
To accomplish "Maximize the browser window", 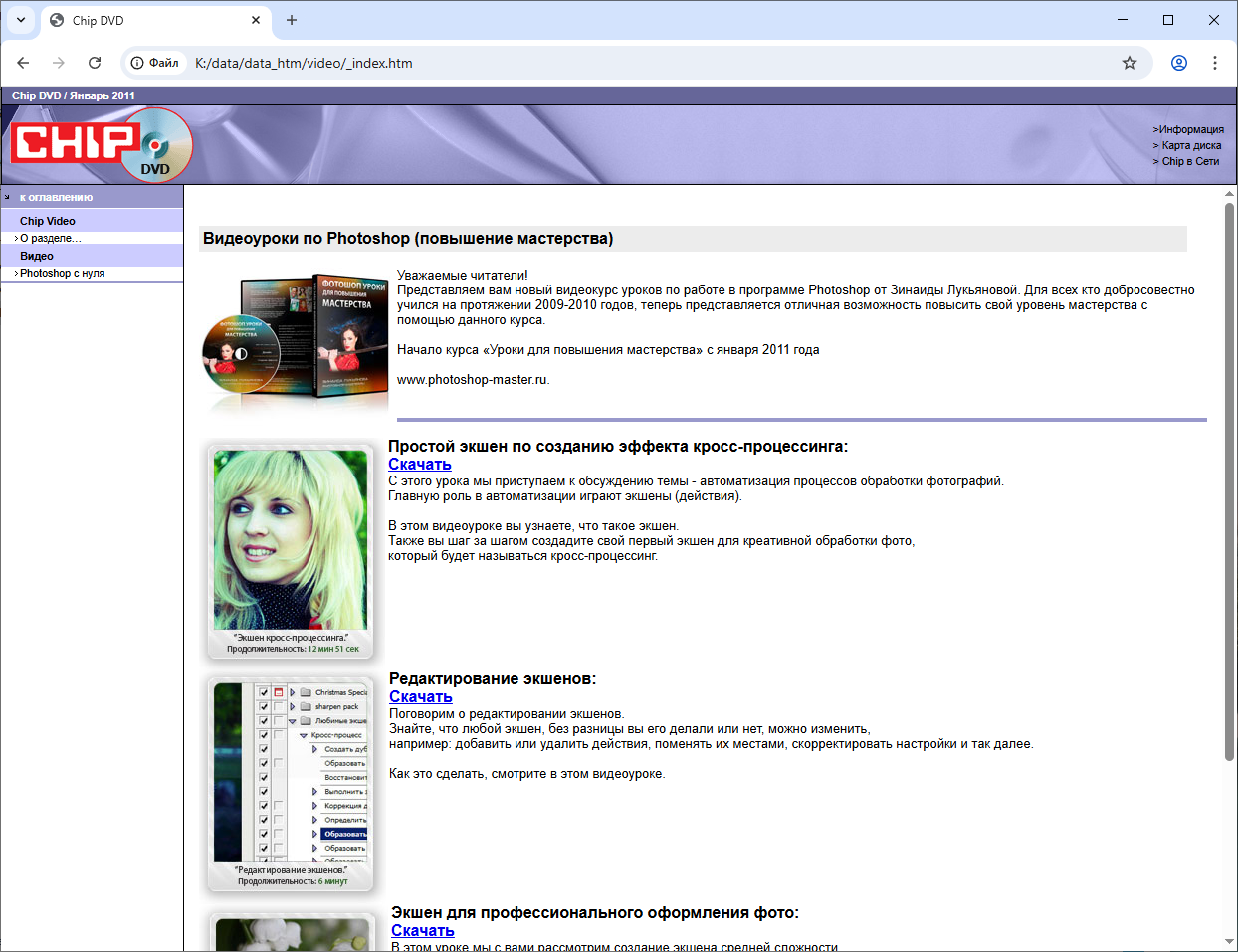I will [1168, 20].
